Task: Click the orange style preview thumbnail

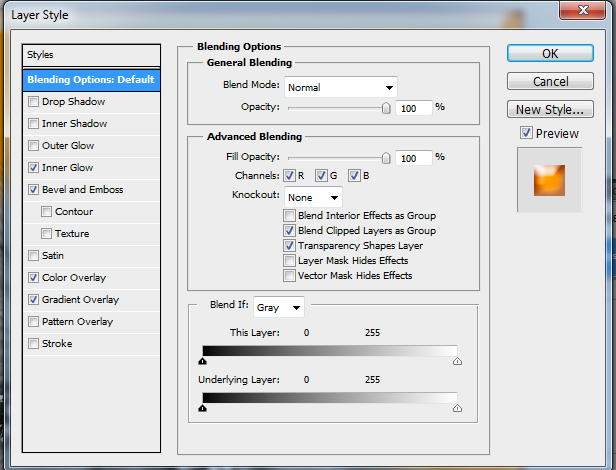Action: click(549, 179)
